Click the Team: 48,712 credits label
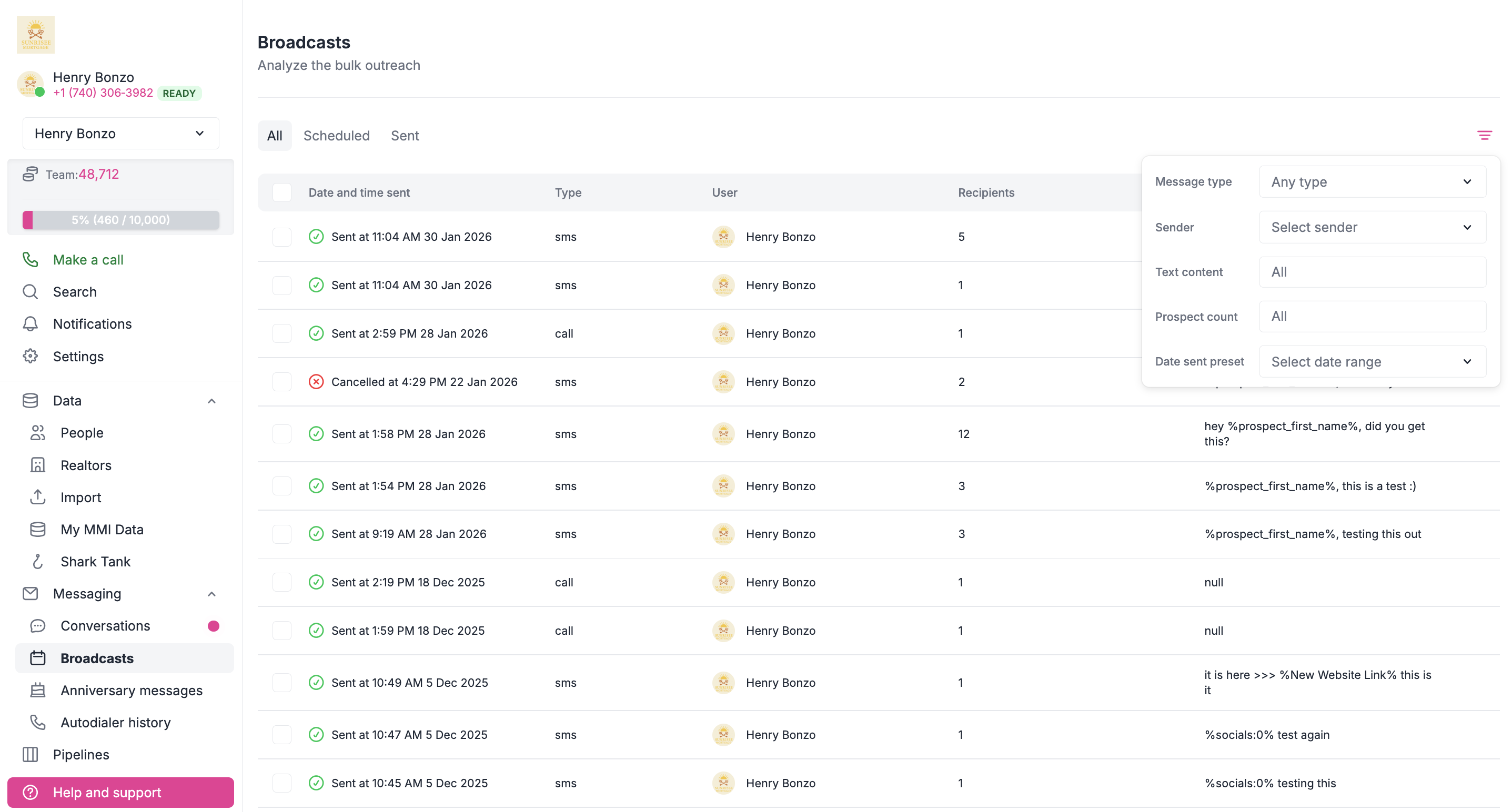Viewport: 1512px width, 812px height. tap(82, 174)
